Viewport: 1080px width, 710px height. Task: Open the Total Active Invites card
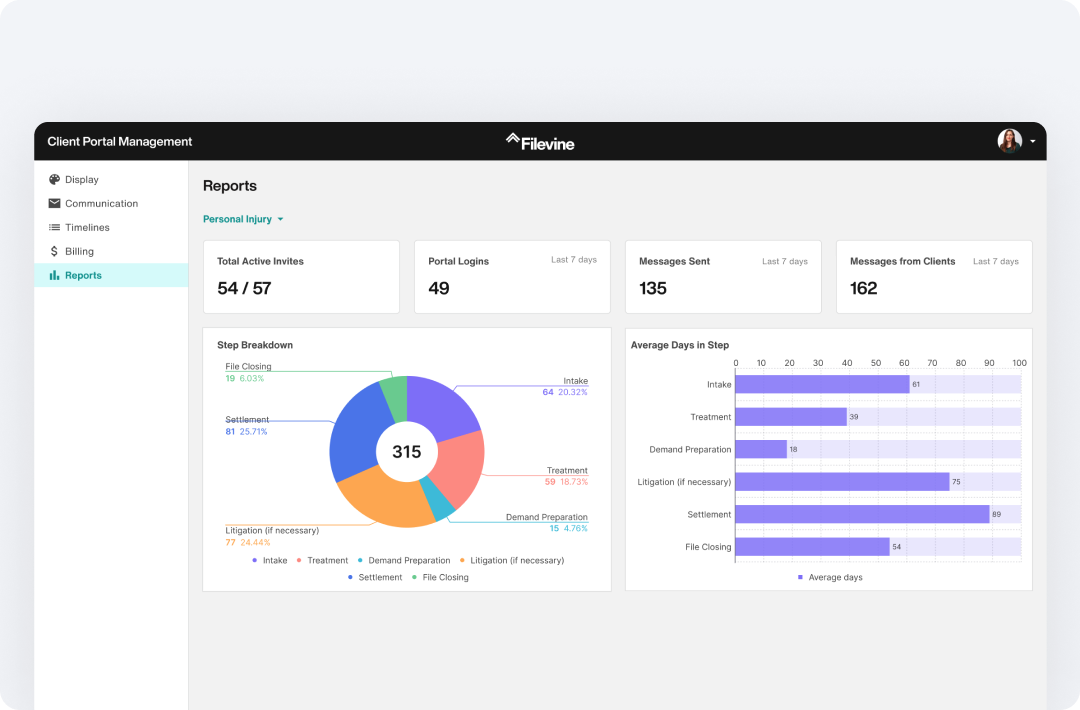click(x=301, y=277)
